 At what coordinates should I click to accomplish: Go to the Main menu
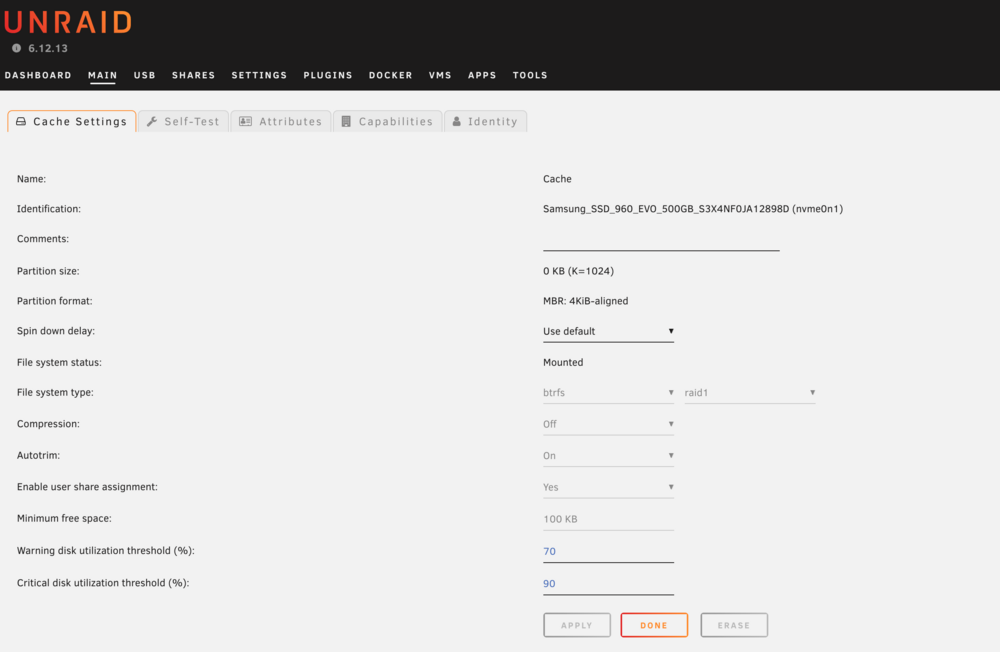(x=103, y=75)
